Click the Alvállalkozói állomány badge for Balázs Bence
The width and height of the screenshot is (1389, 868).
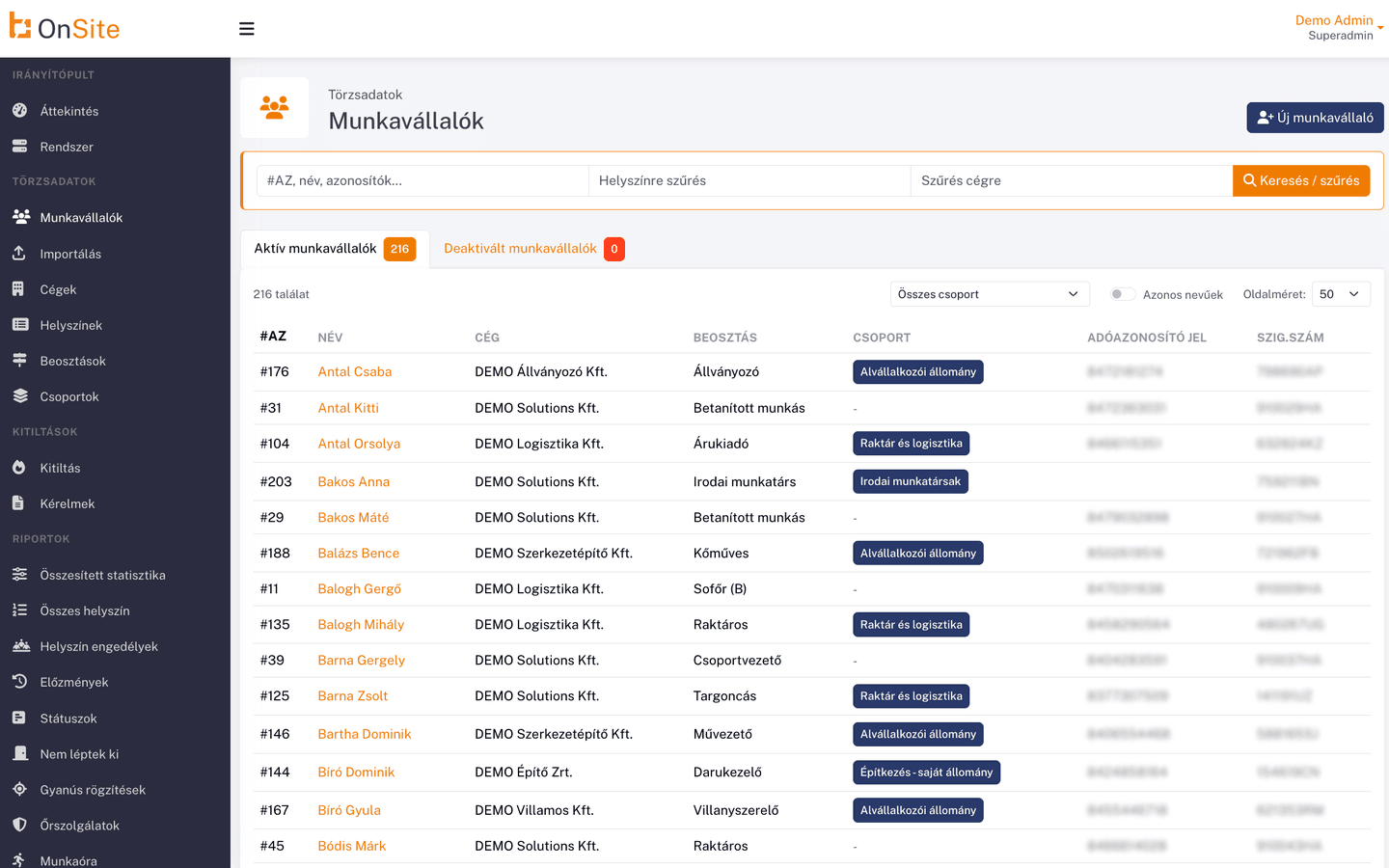[x=918, y=554]
